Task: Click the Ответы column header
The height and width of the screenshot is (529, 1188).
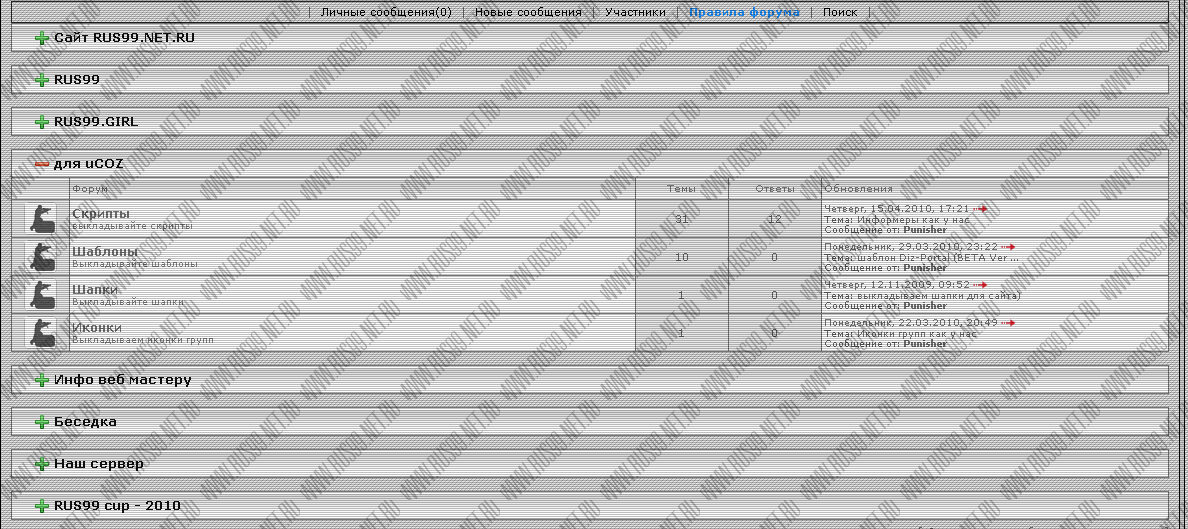Action: tap(774, 189)
